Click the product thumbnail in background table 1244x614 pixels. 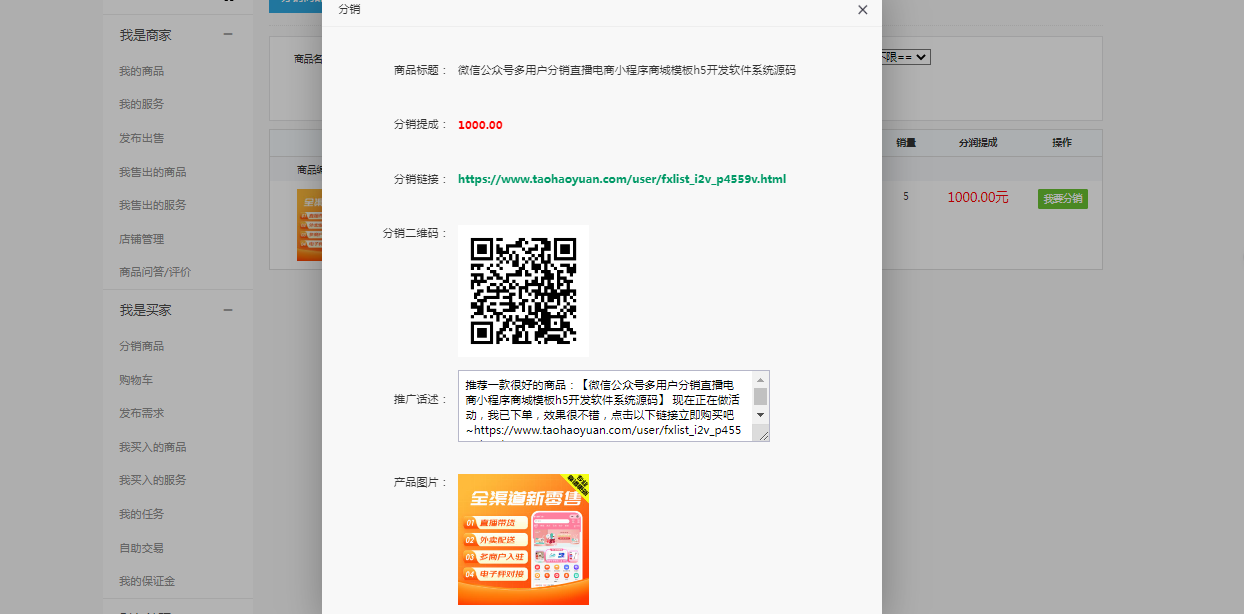[309, 225]
